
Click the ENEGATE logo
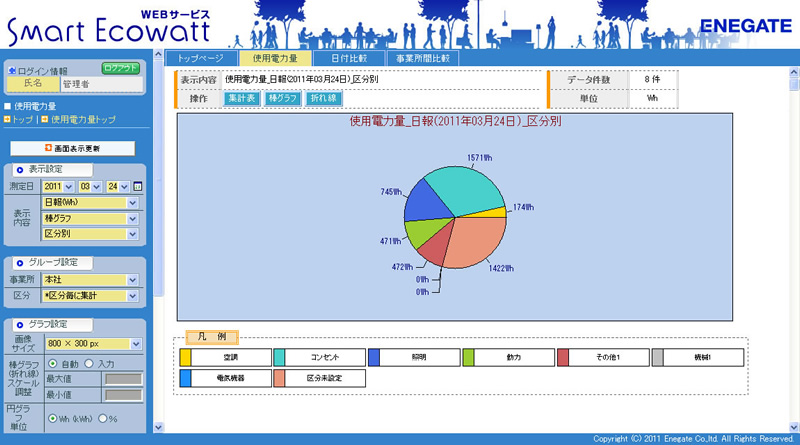point(745,26)
